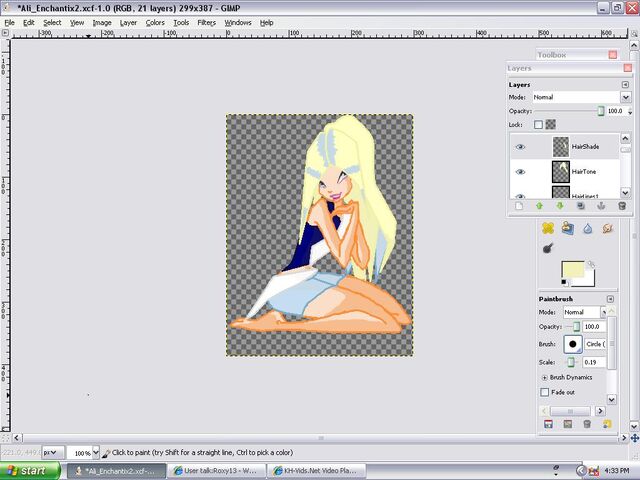Reset colors to default black and white
This screenshot has height=480, width=640.
tap(564, 282)
